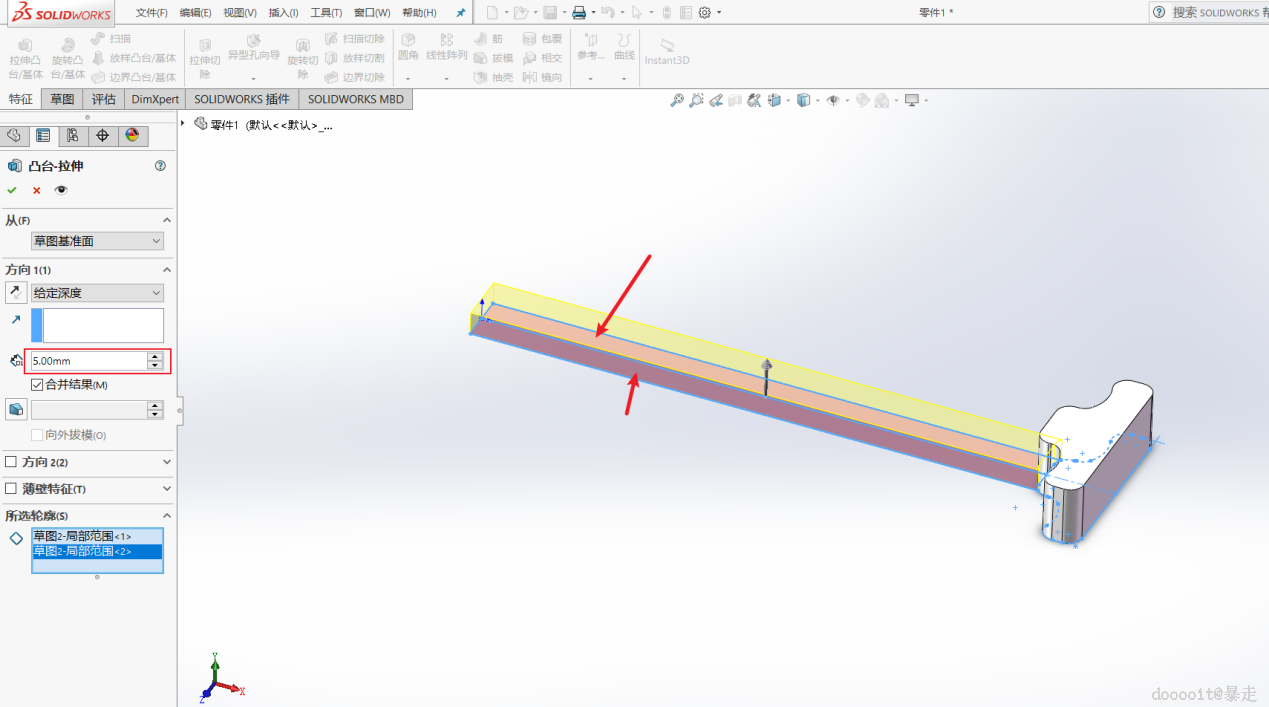The width and height of the screenshot is (1269, 707).
Task: Select Zoom to Area tool
Action: tap(696, 100)
